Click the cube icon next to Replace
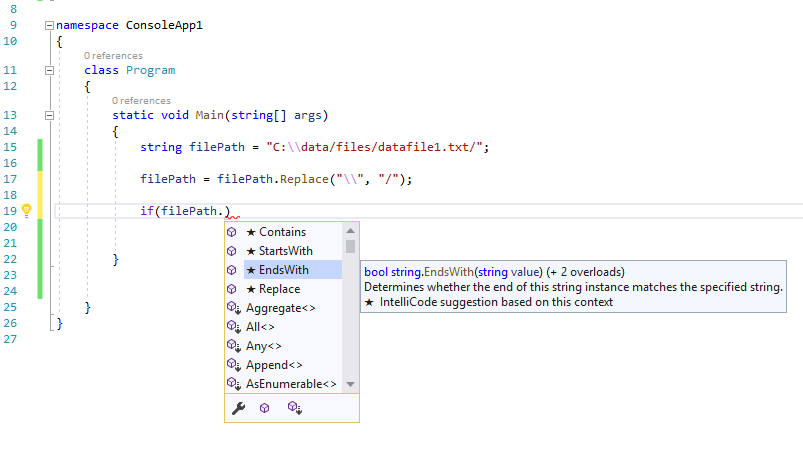Image resolution: width=803 pixels, height=455 pixels. pos(232,289)
